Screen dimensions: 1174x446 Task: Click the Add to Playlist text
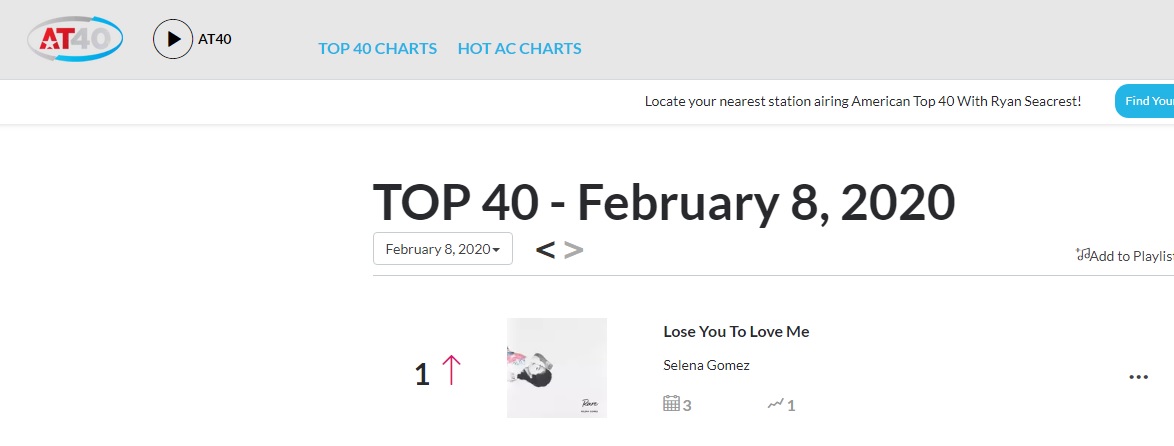[x=1131, y=256]
